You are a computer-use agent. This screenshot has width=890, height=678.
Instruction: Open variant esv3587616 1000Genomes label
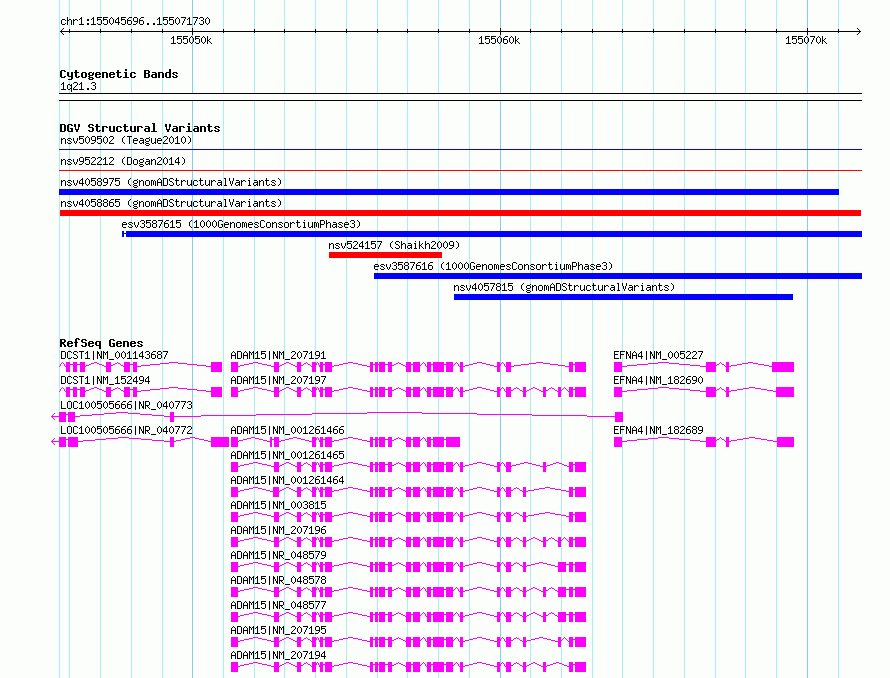(x=493, y=266)
